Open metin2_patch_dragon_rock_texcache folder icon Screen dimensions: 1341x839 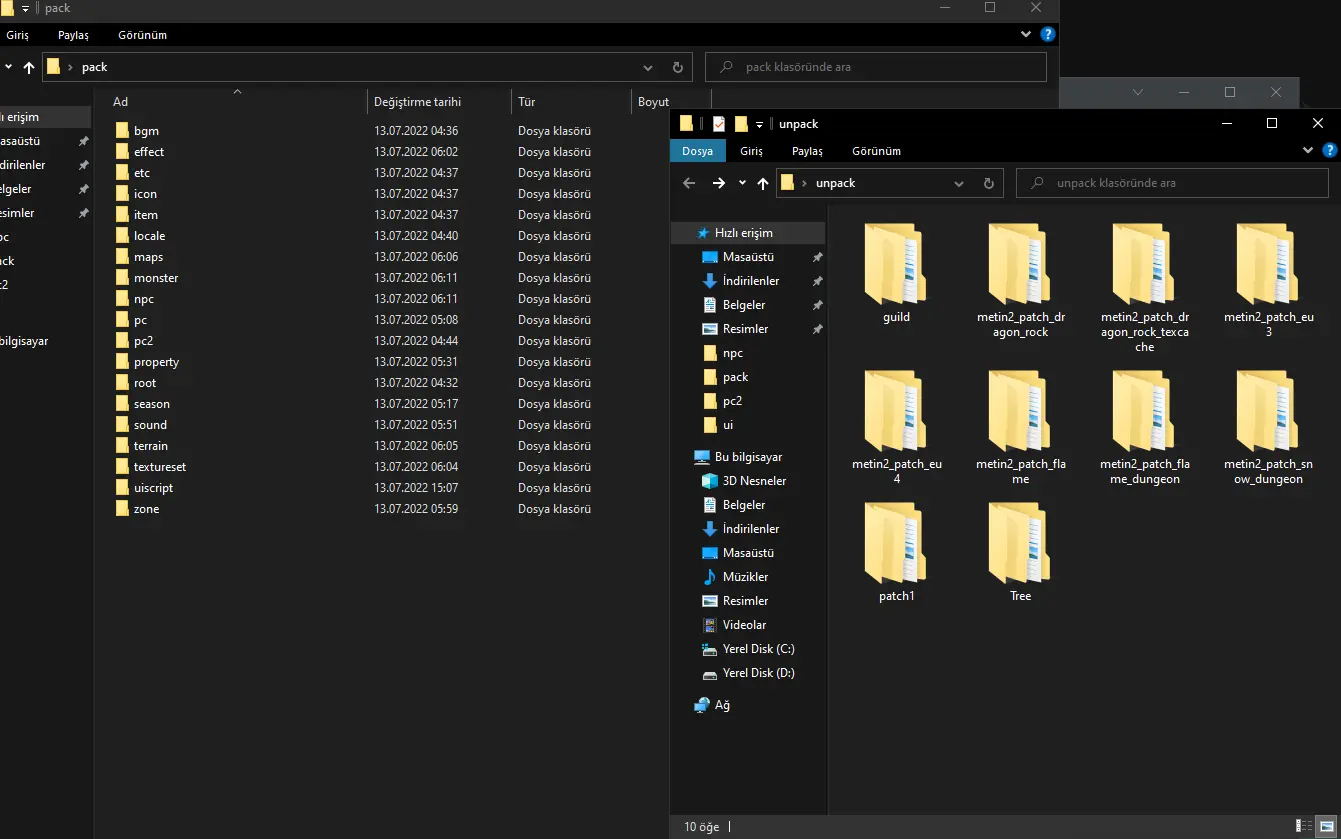click(x=1144, y=266)
